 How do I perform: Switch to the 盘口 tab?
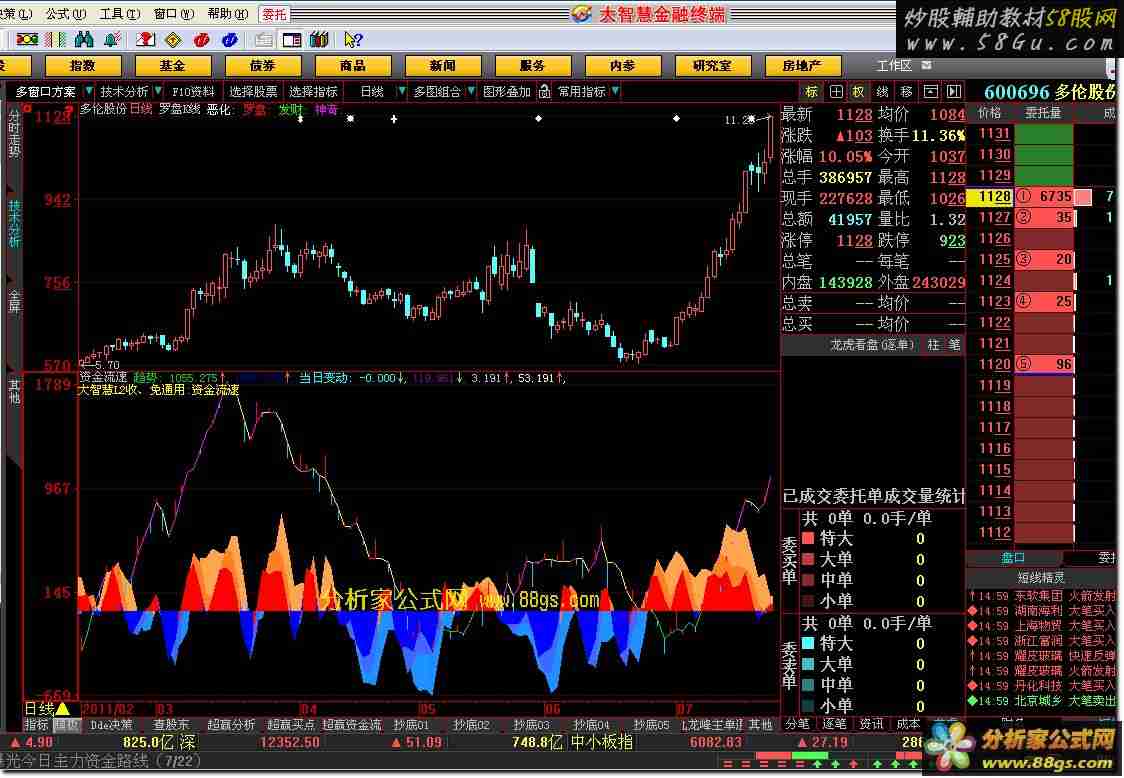[1013, 558]
